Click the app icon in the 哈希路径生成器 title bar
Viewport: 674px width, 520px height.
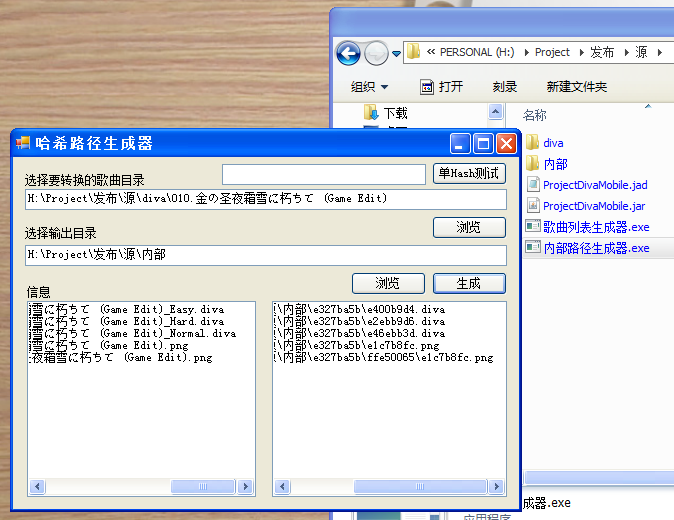click(23, 143)
